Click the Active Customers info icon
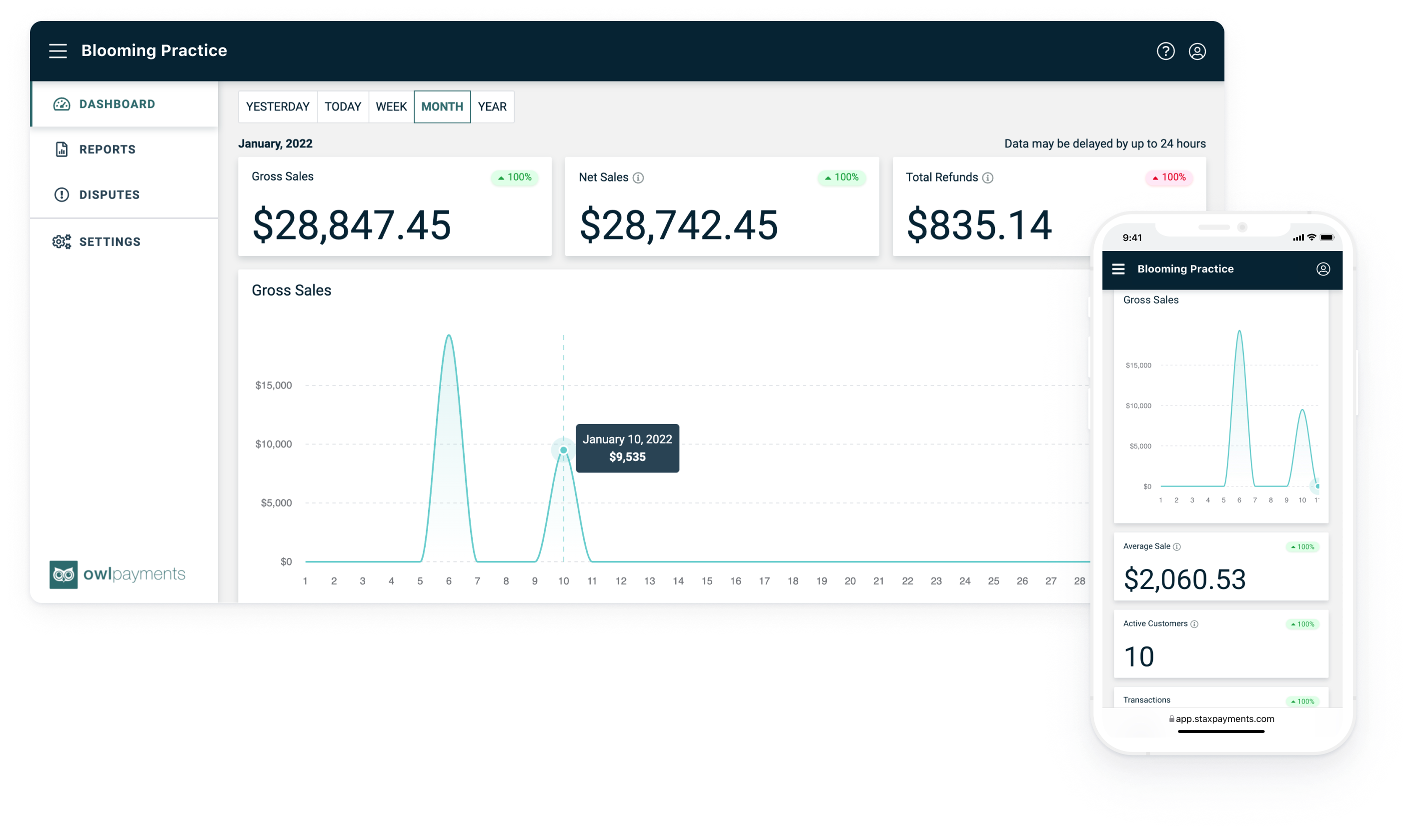 pyautogui.click(x=1193, y=624)
